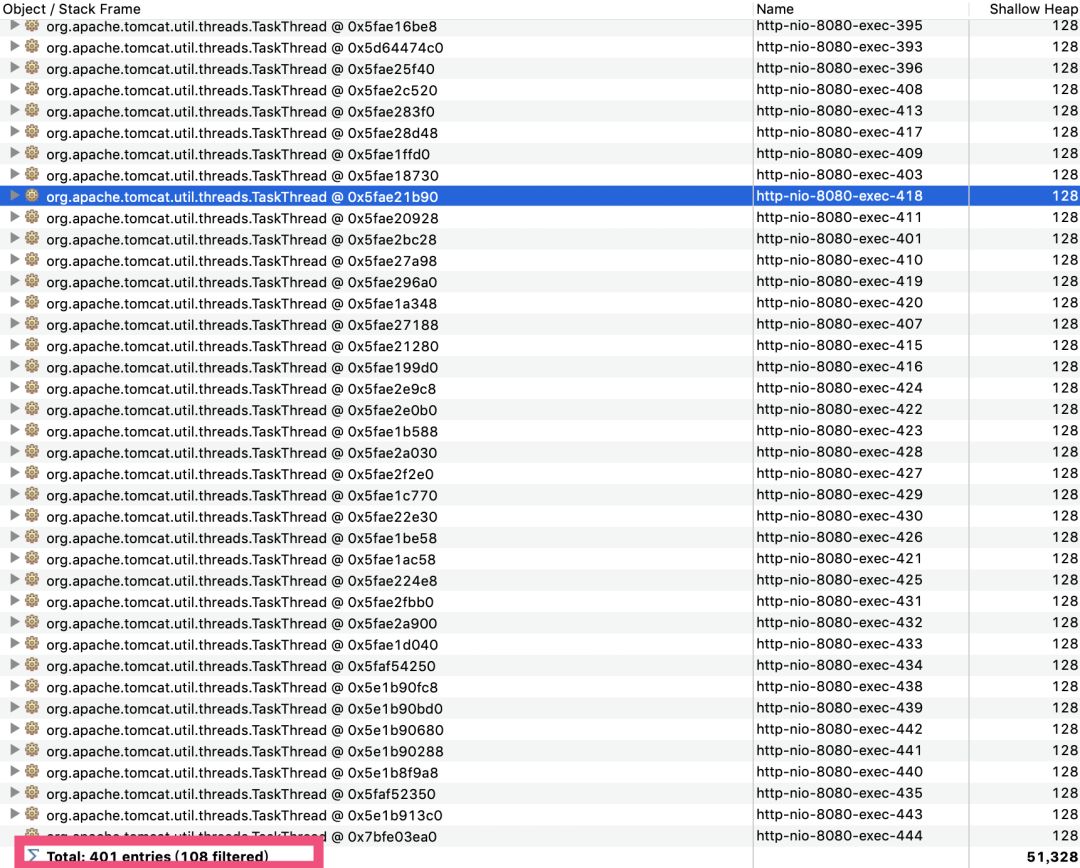Click thread icon of 0x5fae2fbb0 row
This screenshot has height=868, width=1080.
coord(32,601)
